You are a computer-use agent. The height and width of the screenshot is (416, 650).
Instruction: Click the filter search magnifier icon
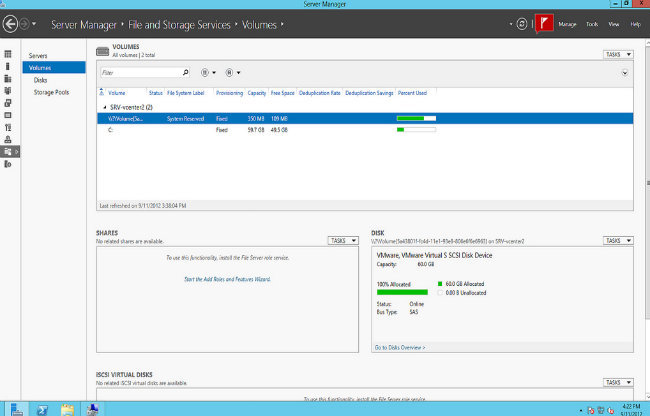pos(185,72)
